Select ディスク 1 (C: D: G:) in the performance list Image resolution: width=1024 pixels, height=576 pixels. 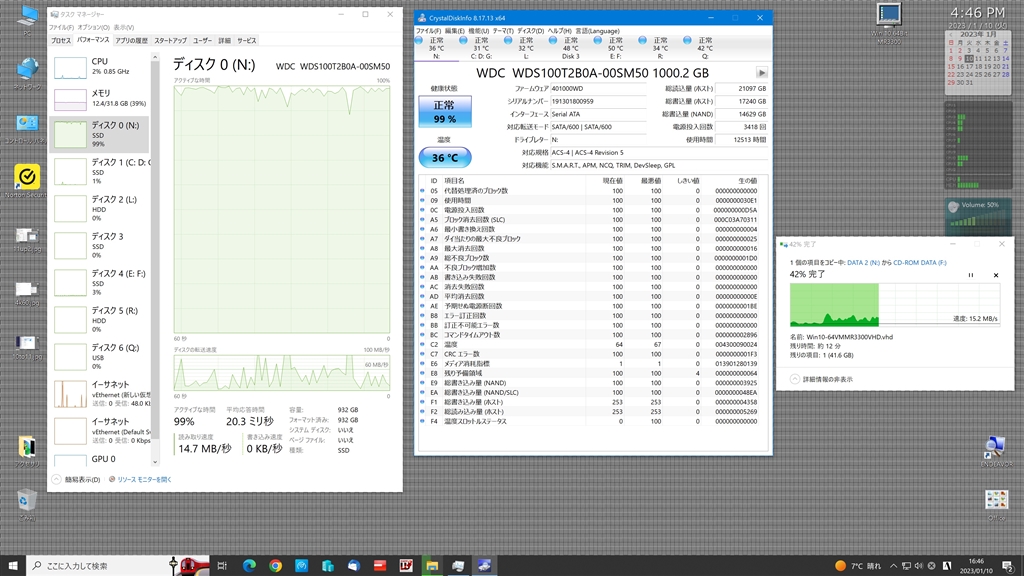tap(101, 171)
